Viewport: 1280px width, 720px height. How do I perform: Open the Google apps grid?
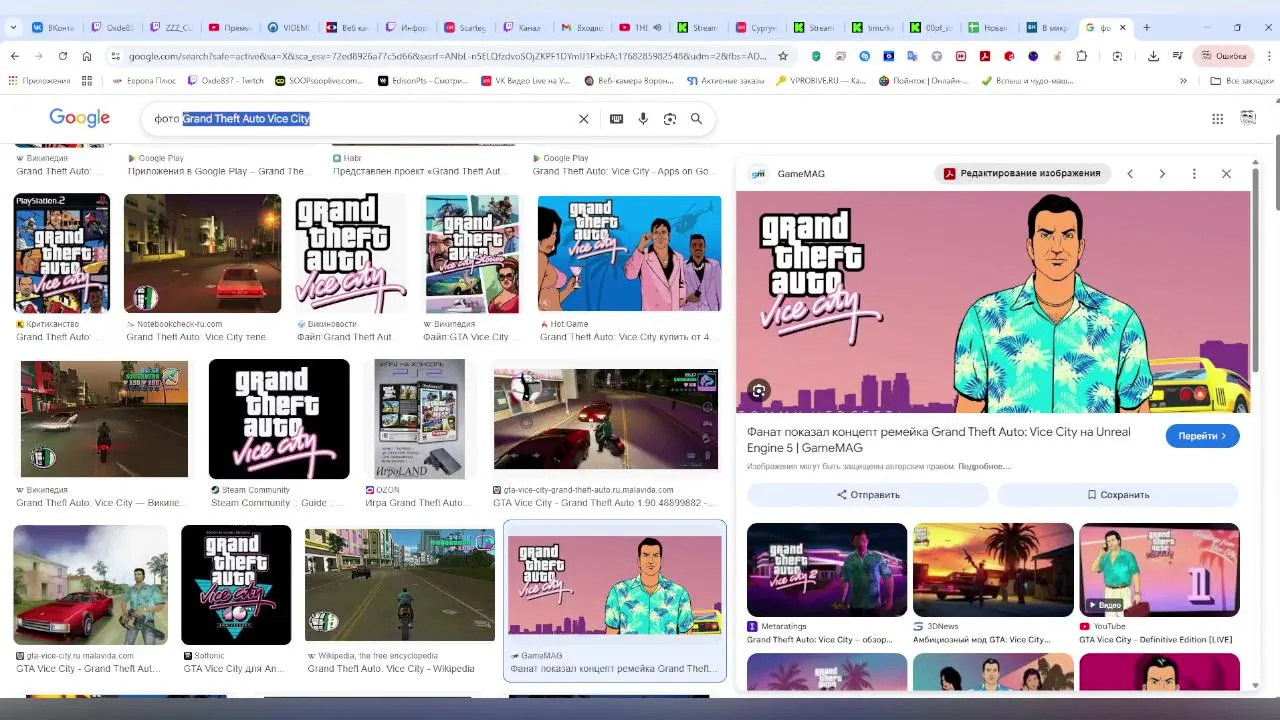(1217, 119)
